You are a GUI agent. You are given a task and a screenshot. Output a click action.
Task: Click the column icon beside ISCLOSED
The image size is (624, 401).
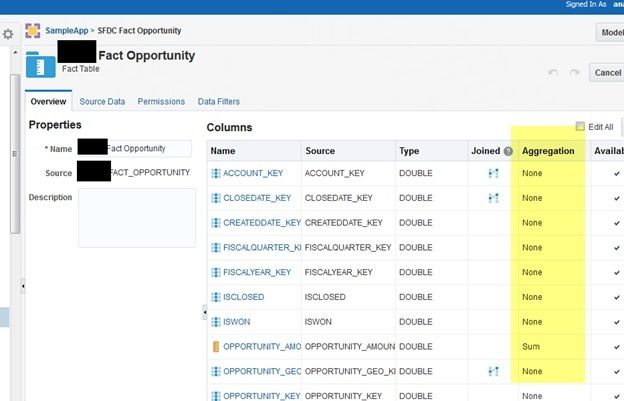[x=216, y=297]
